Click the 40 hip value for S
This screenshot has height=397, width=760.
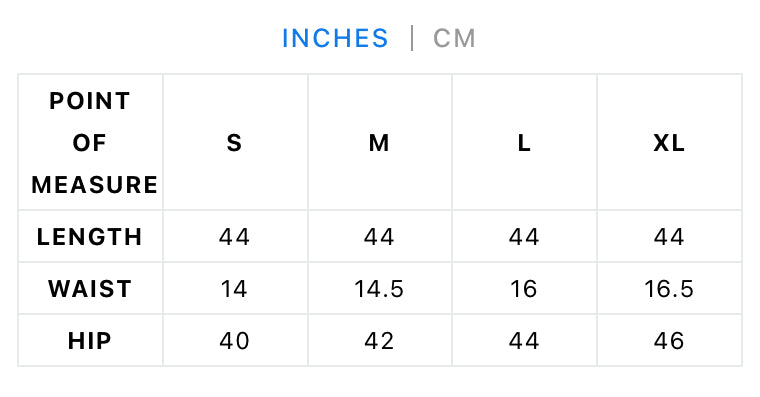(235, 340)
